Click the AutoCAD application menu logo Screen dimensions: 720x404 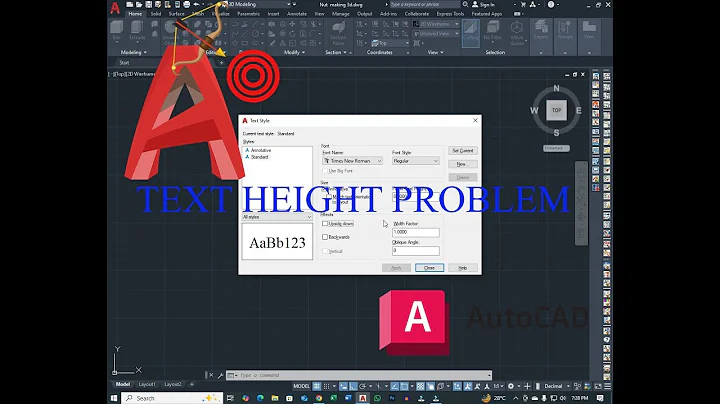115,7
